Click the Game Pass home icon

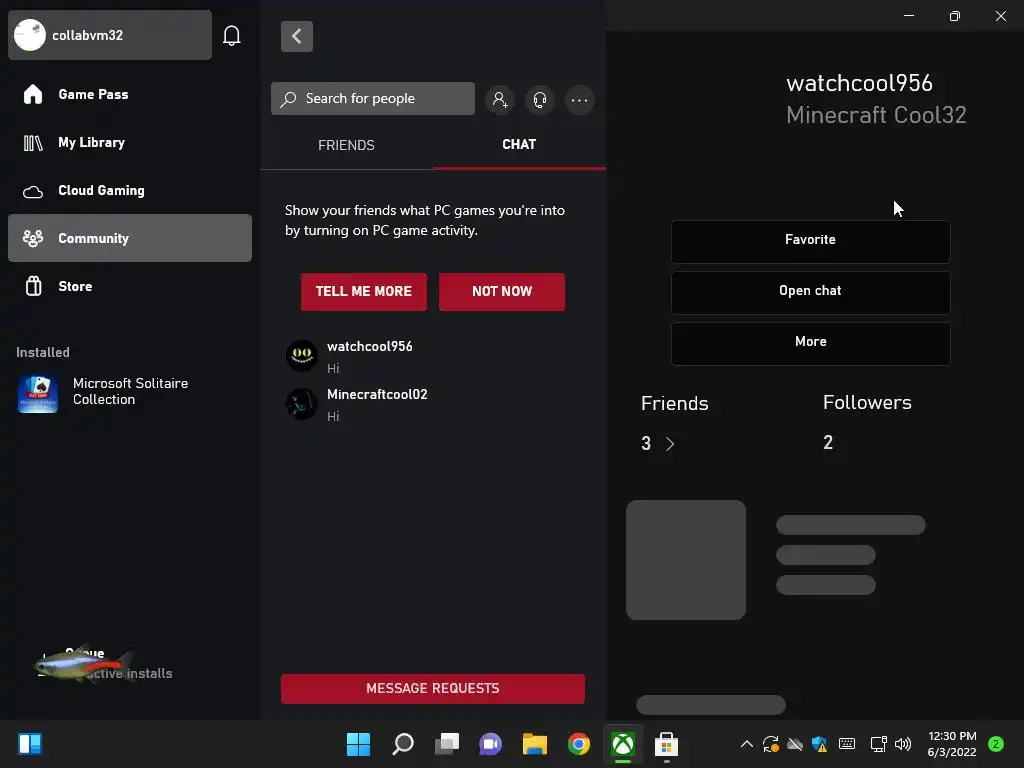pyautogui.click(x=33, y=95)
